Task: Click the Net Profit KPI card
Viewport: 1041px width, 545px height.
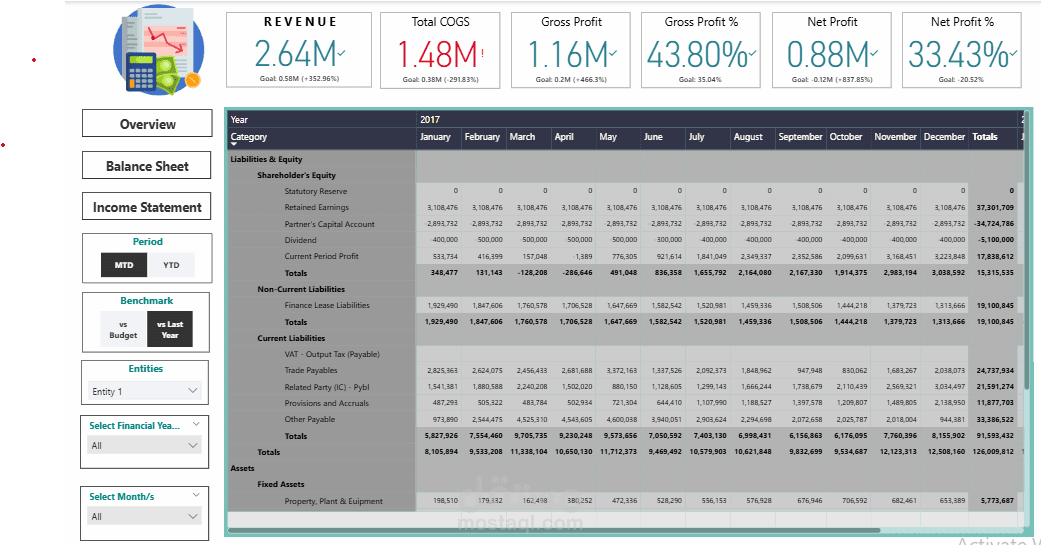Action: pyautogui.click(x=832, y=50)
